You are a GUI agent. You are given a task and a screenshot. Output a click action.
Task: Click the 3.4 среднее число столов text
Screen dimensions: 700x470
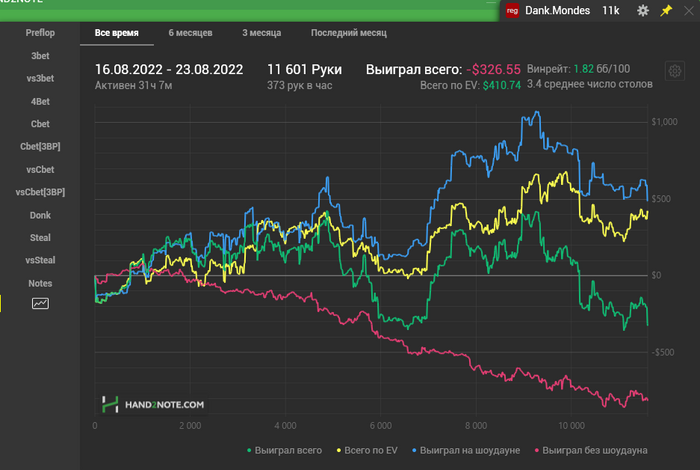point(590,84)
